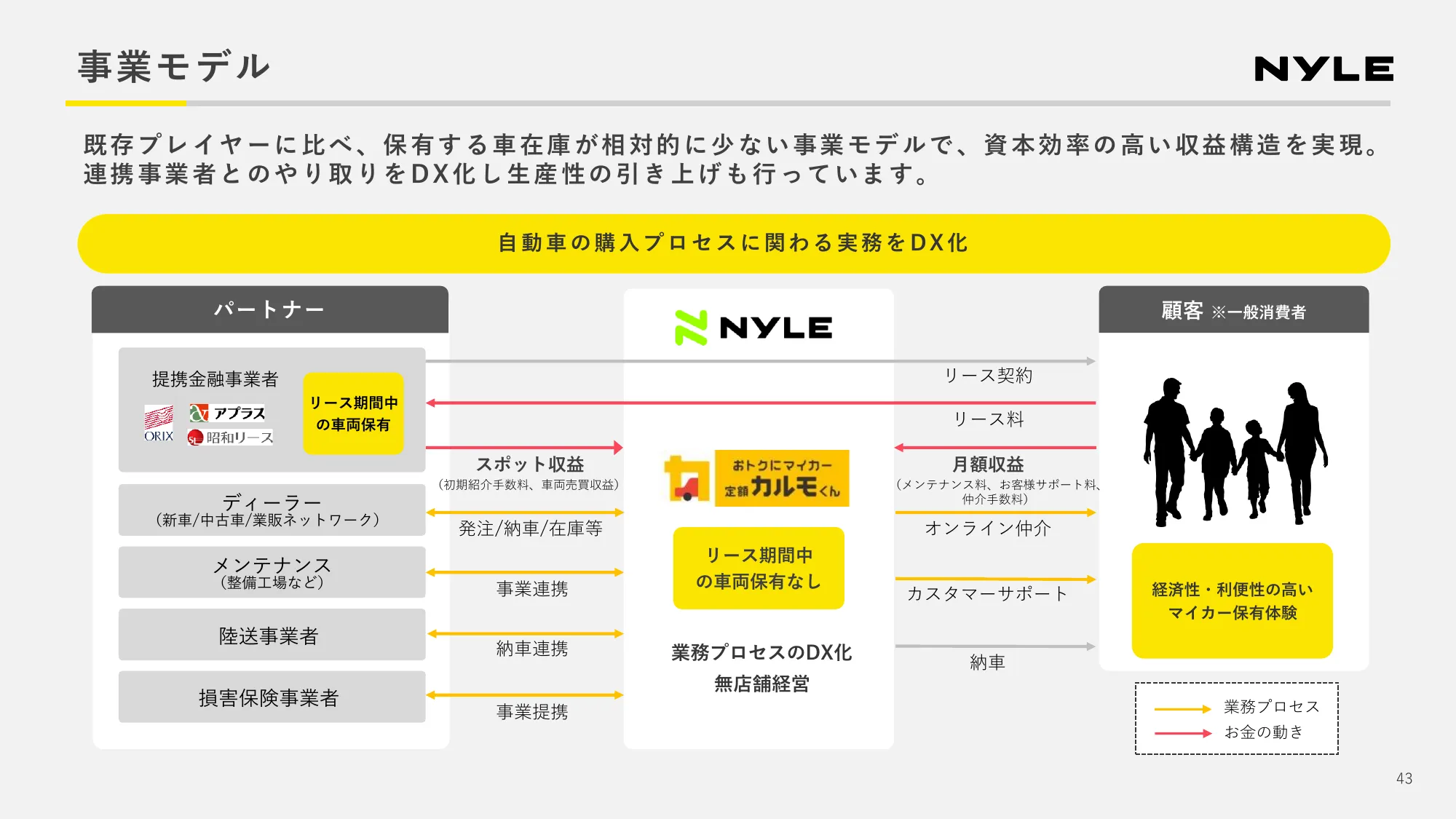Click the リース料 label
Image resolution: width=1456 pixels, height=819 pixels.
[989, 419]
